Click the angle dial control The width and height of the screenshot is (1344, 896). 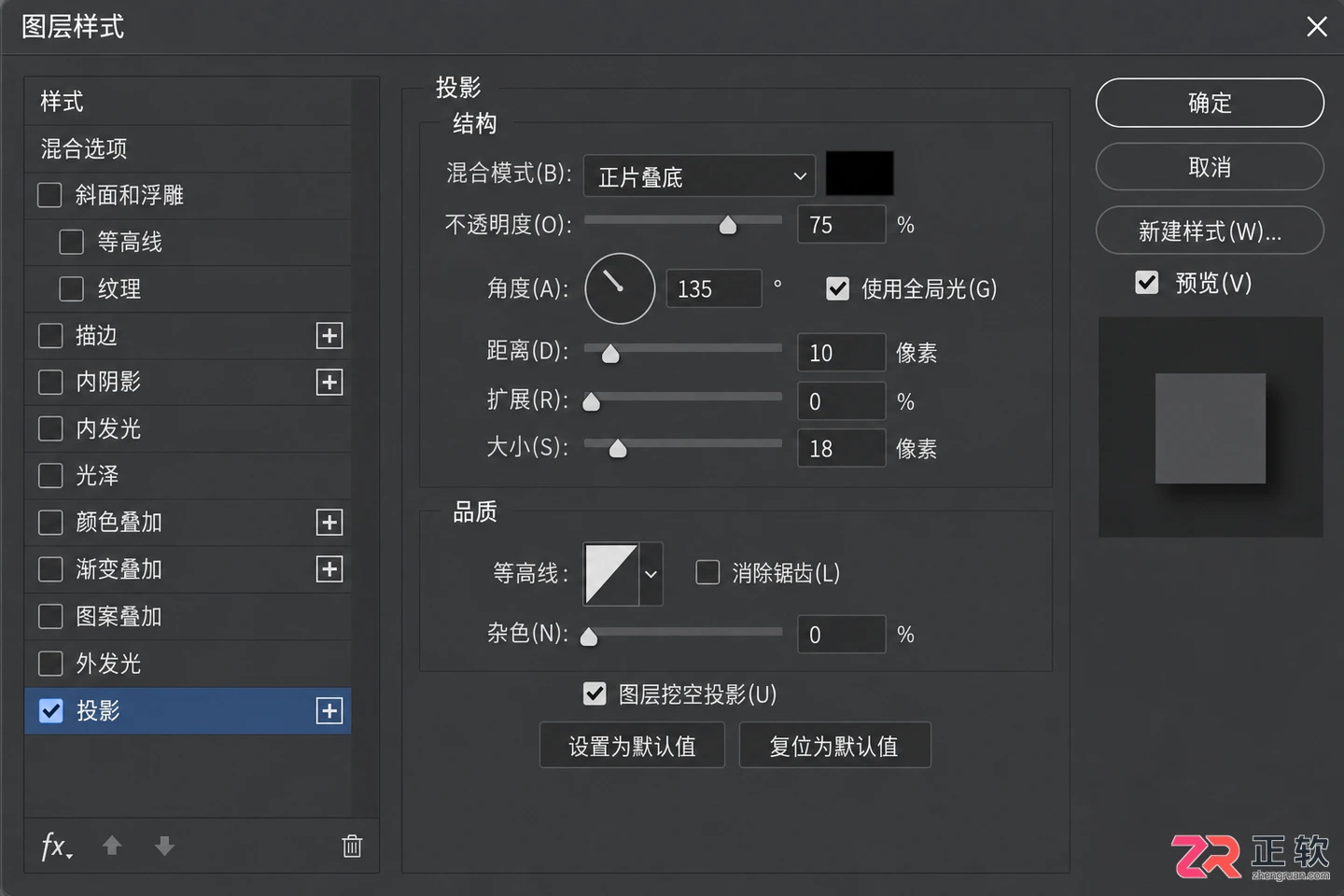pyautogui.click(x=620, y=288)
